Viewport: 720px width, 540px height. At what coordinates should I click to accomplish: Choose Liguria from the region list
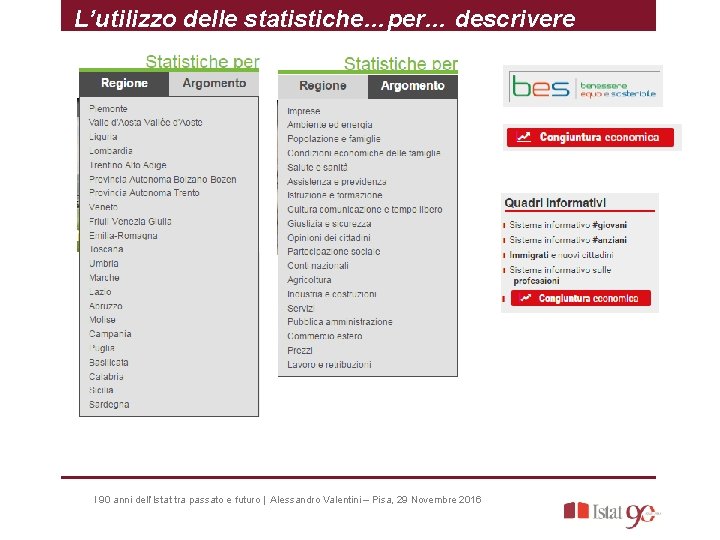[103, 137]
